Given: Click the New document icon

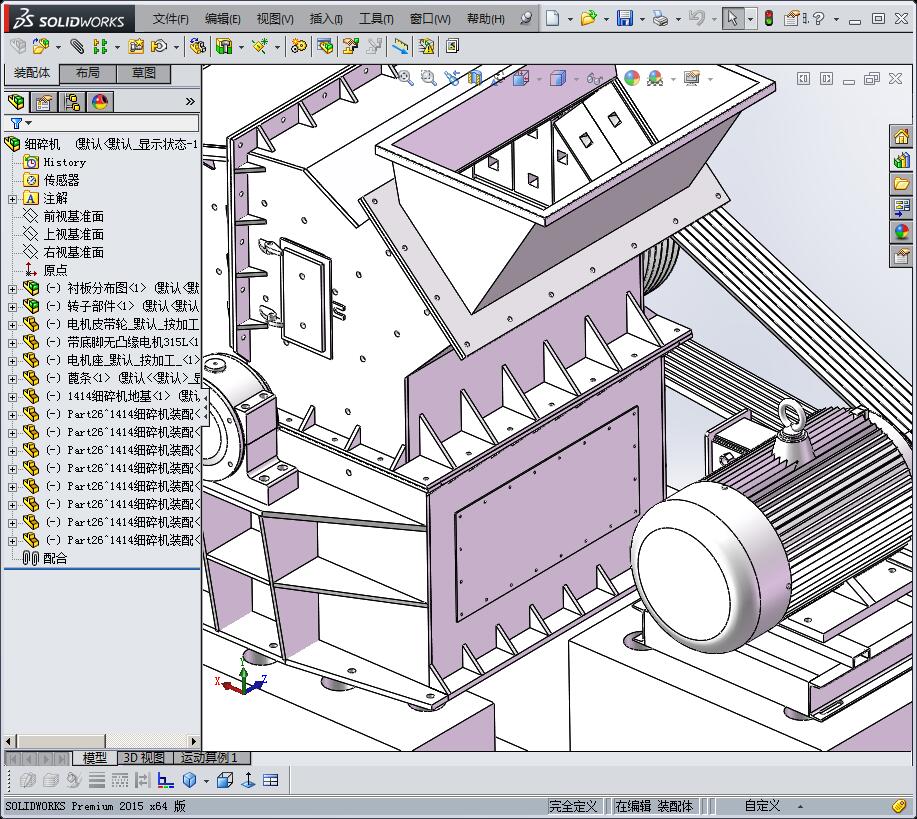Looking at the screenshot, I should 553,18.
